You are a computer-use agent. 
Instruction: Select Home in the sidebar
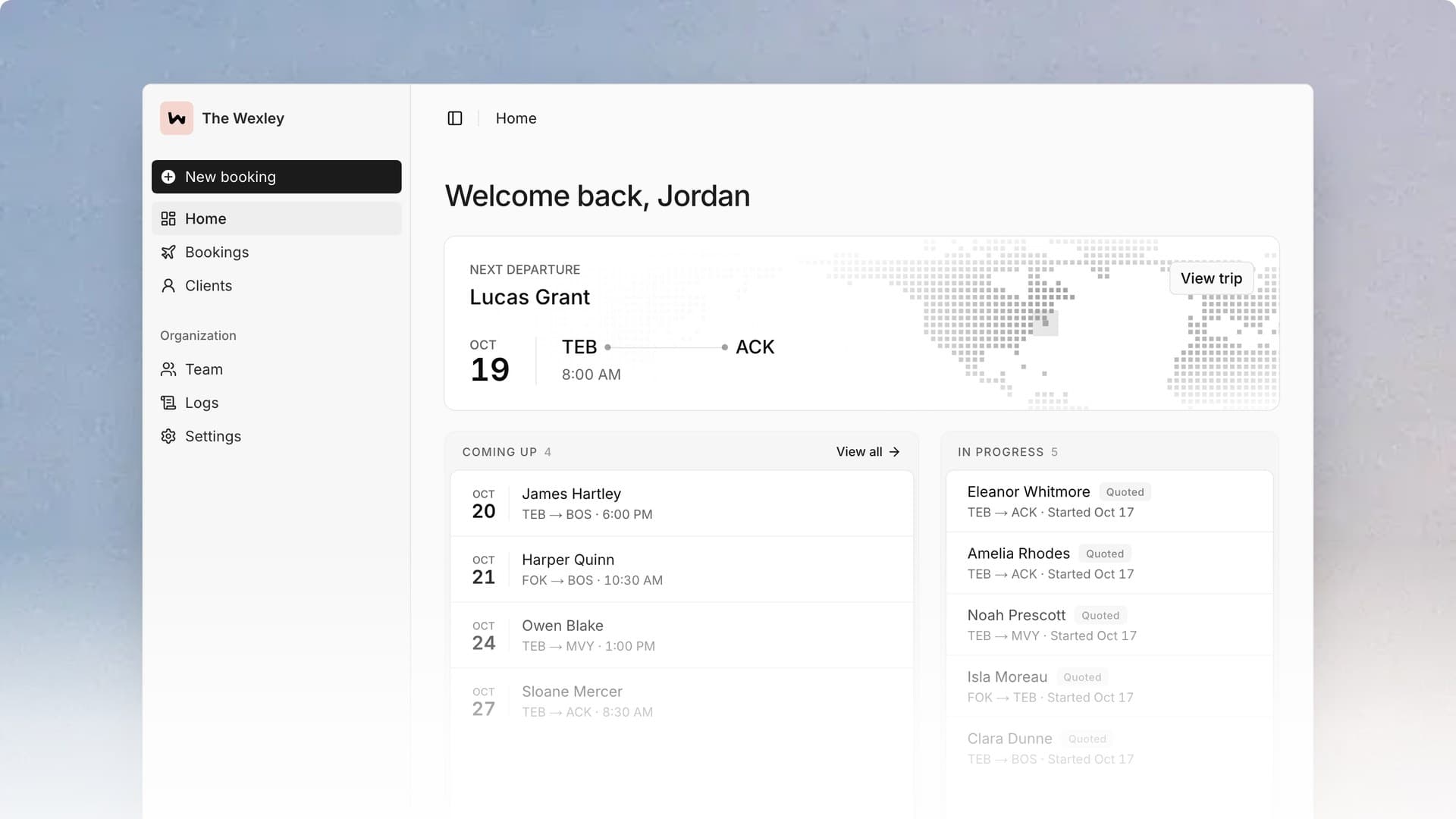pyautogui.click(x=276, y=218)
